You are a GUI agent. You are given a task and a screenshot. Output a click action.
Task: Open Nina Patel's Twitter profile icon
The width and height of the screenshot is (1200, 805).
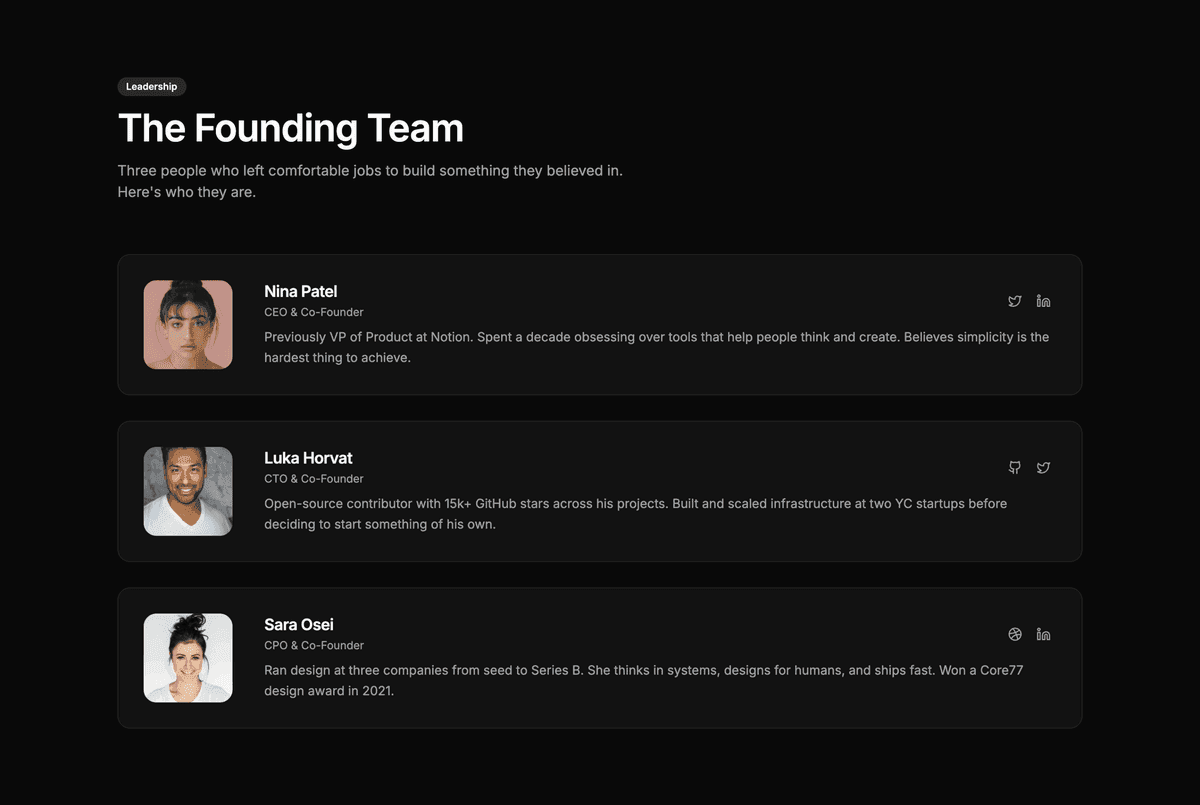click(x=1015, y=301)
